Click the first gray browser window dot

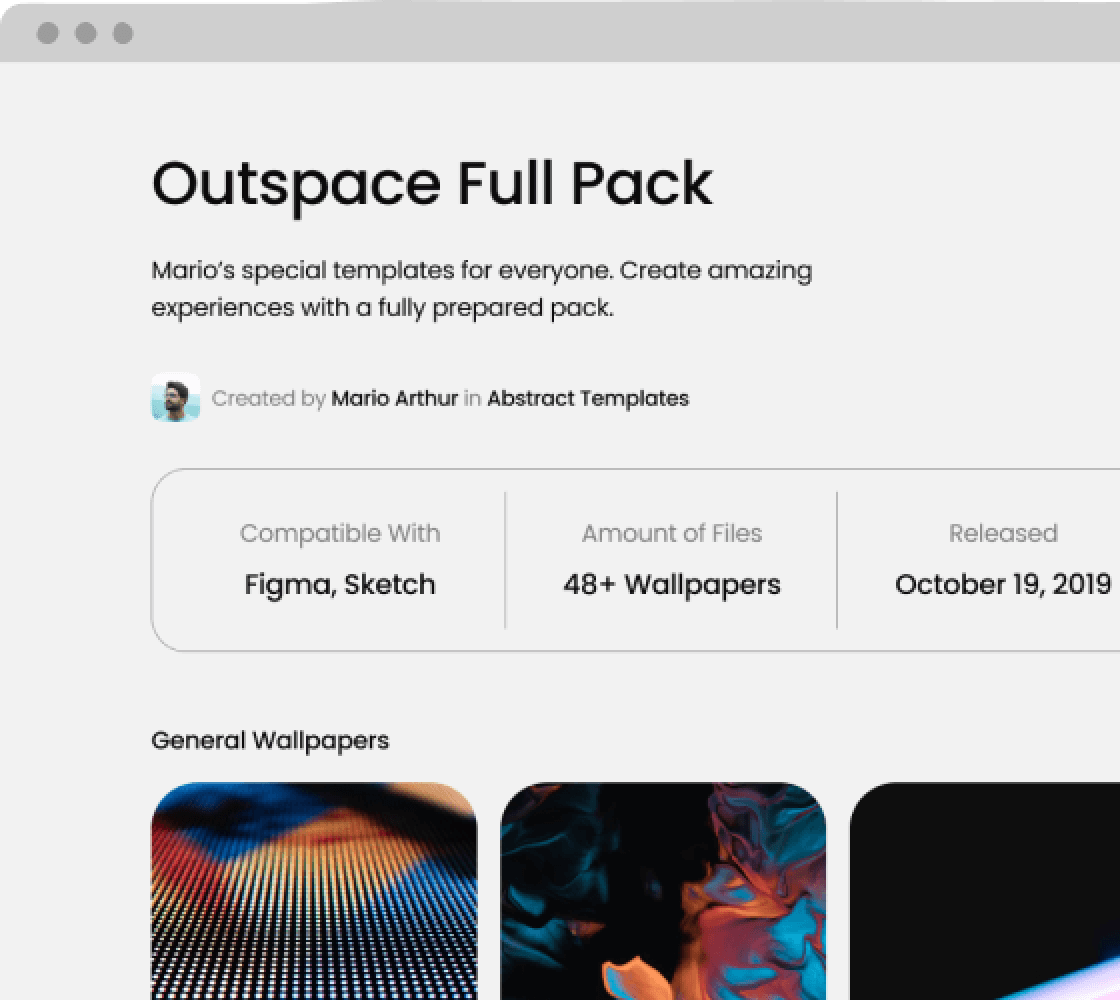47,32
